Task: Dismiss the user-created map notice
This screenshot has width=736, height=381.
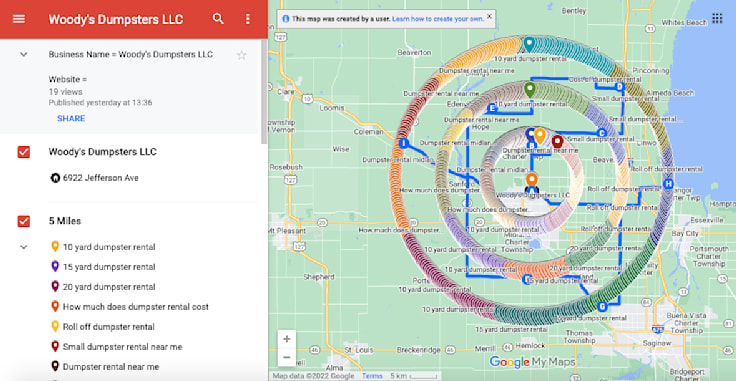Action: [x=489, y=16]
